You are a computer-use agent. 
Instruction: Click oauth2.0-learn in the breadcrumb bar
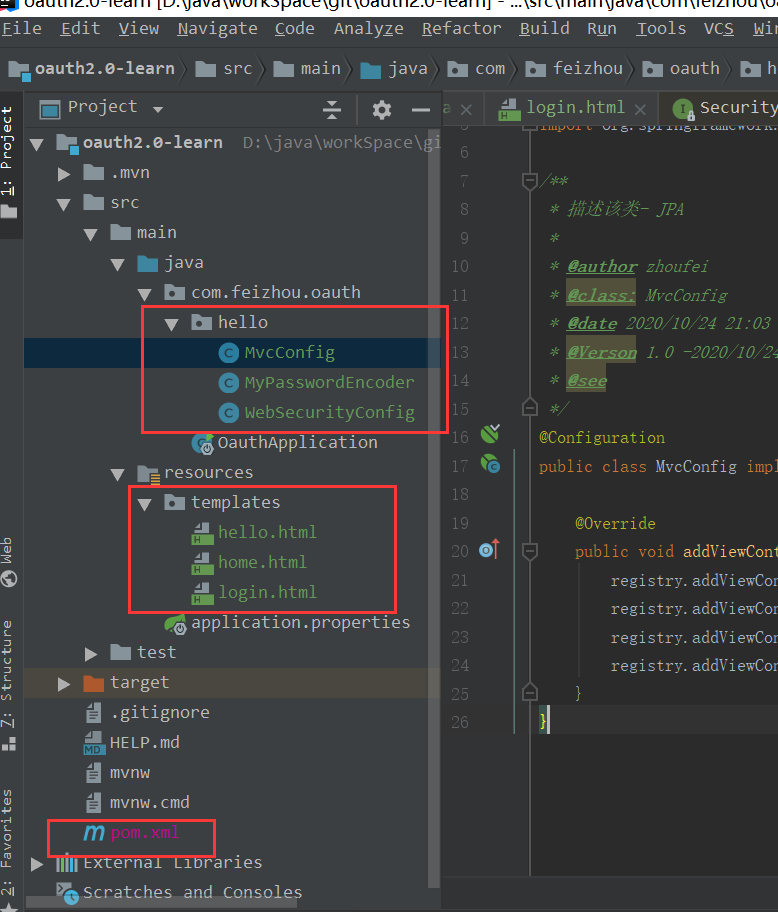coord(92,69)
